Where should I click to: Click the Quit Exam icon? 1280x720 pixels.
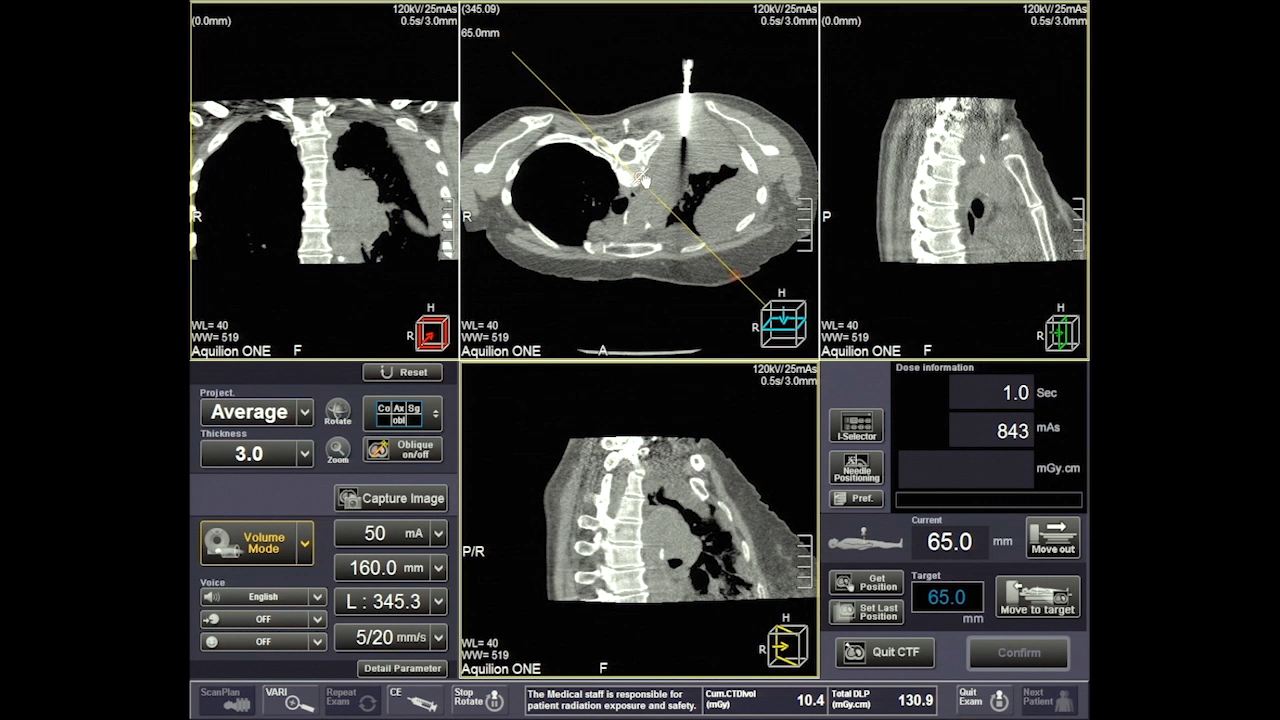click(x=984, y=699)
